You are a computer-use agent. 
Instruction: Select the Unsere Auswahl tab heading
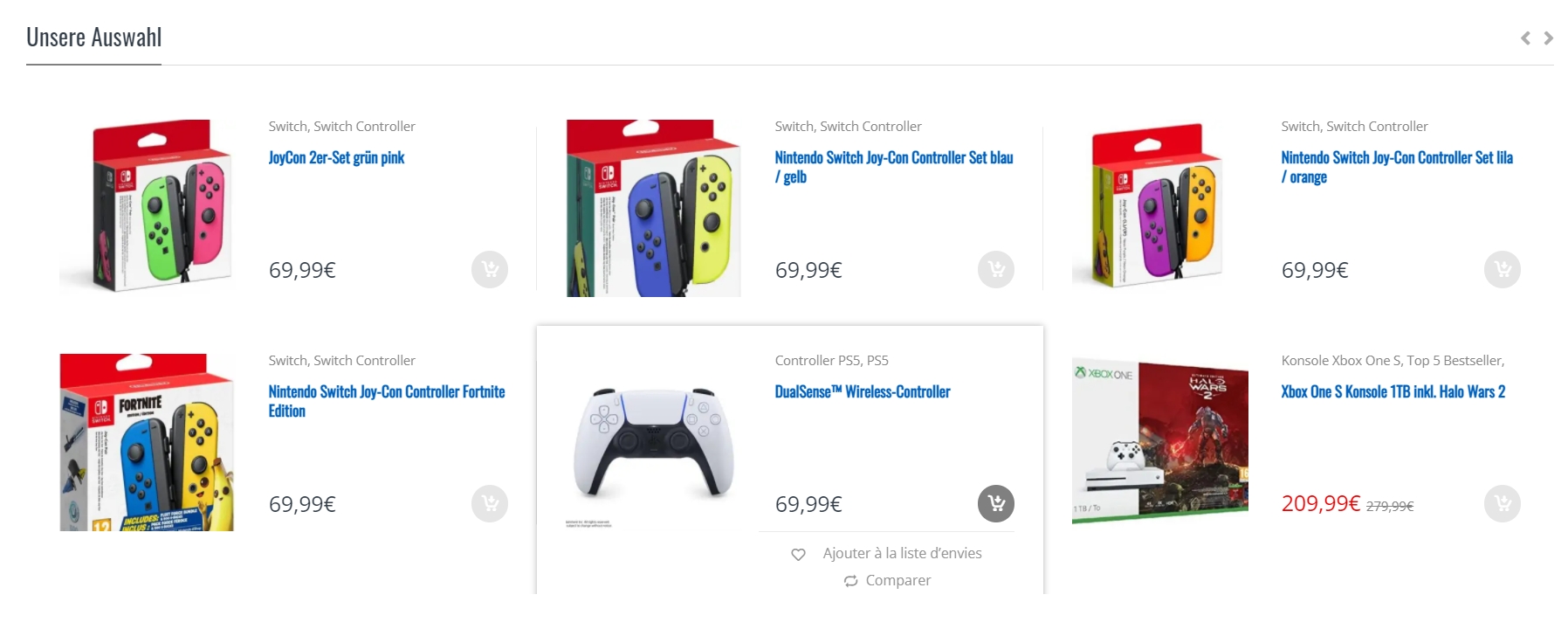tap(94, 38)
